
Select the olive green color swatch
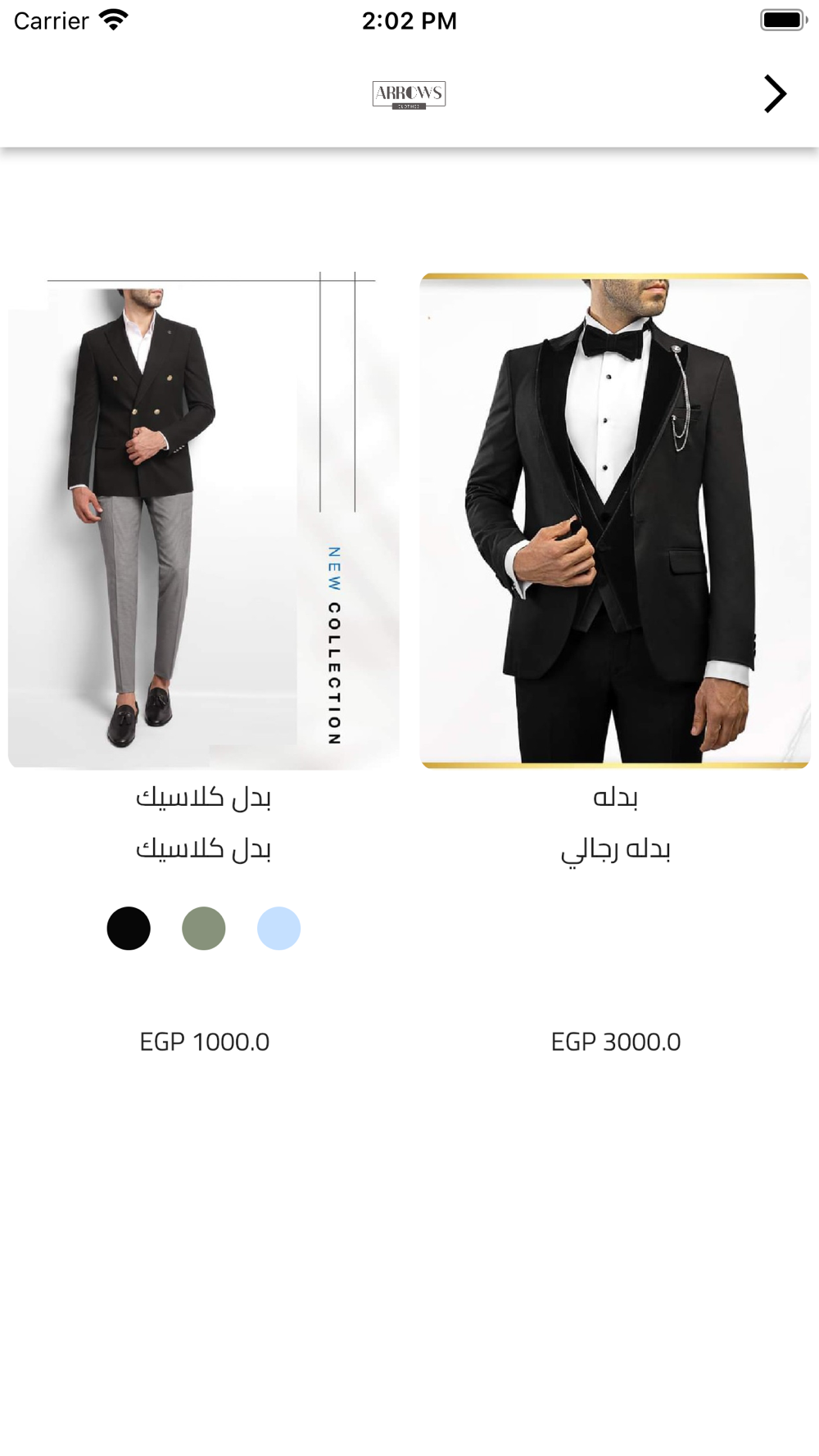tap(204, 929)
